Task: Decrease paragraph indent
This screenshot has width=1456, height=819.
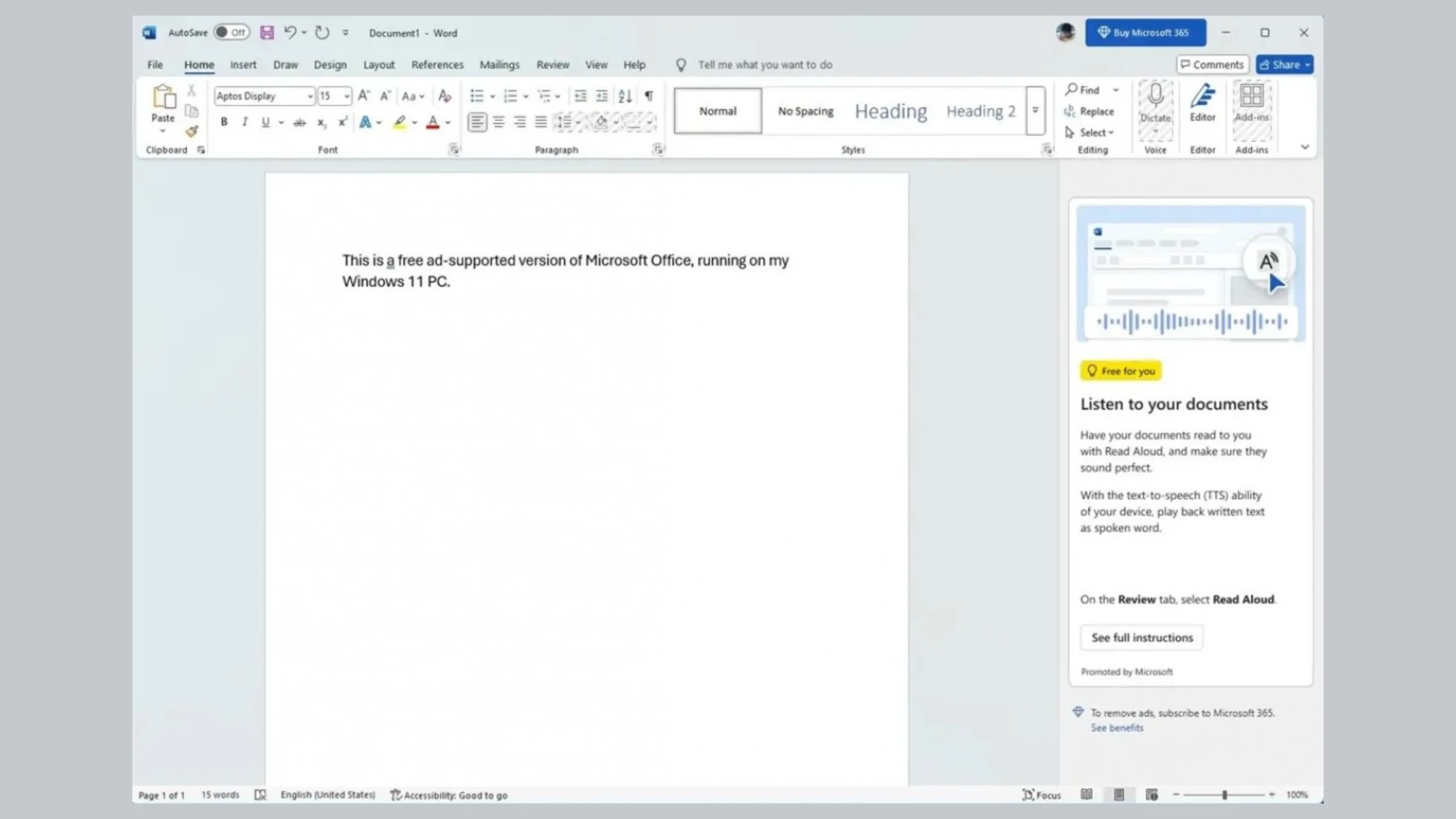Action: coord(580,96)
